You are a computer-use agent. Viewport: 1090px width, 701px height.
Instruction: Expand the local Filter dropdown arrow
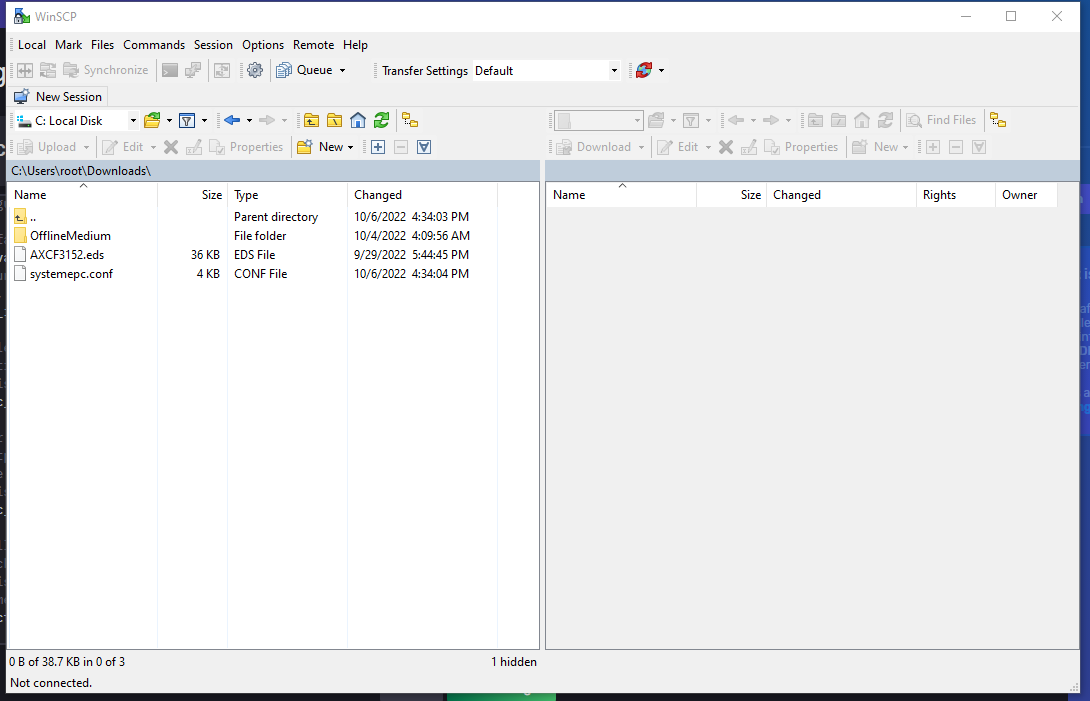pyautogui.click(x=204, y=121)
